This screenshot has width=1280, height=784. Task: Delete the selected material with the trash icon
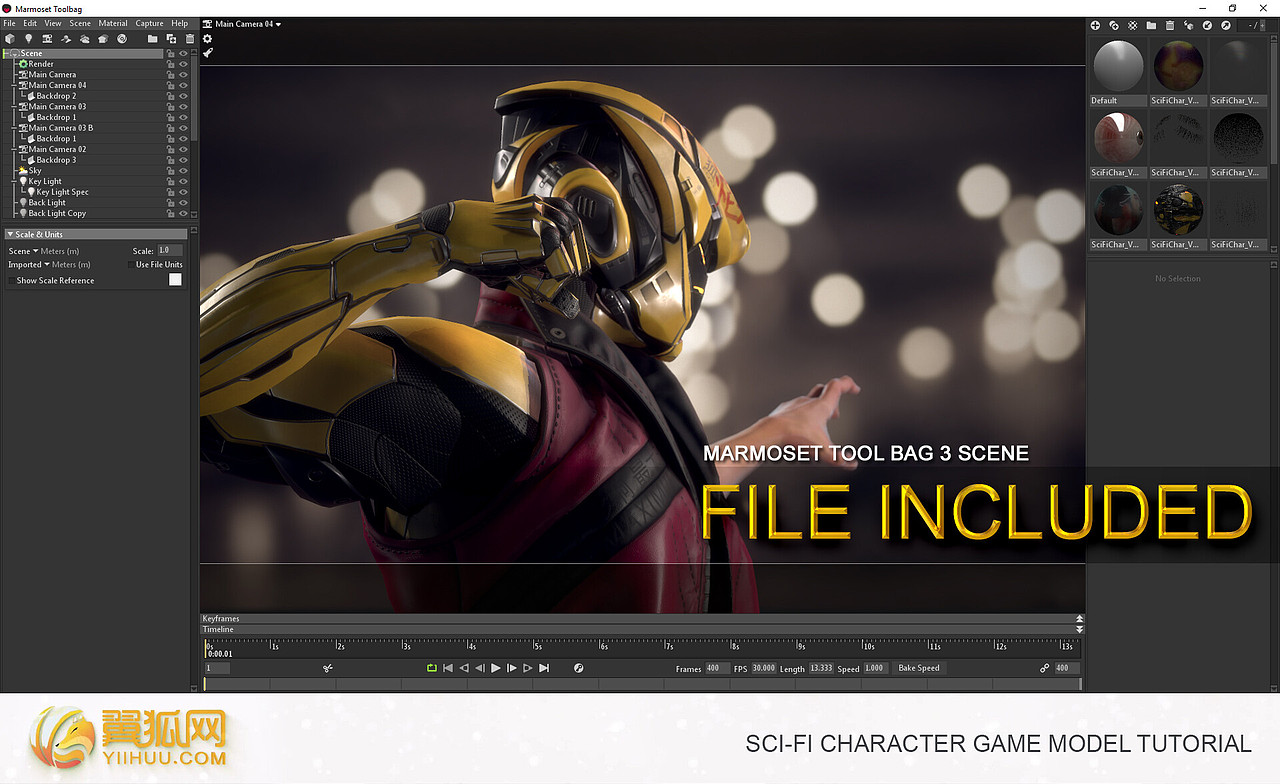click(x=1170, y=25)
